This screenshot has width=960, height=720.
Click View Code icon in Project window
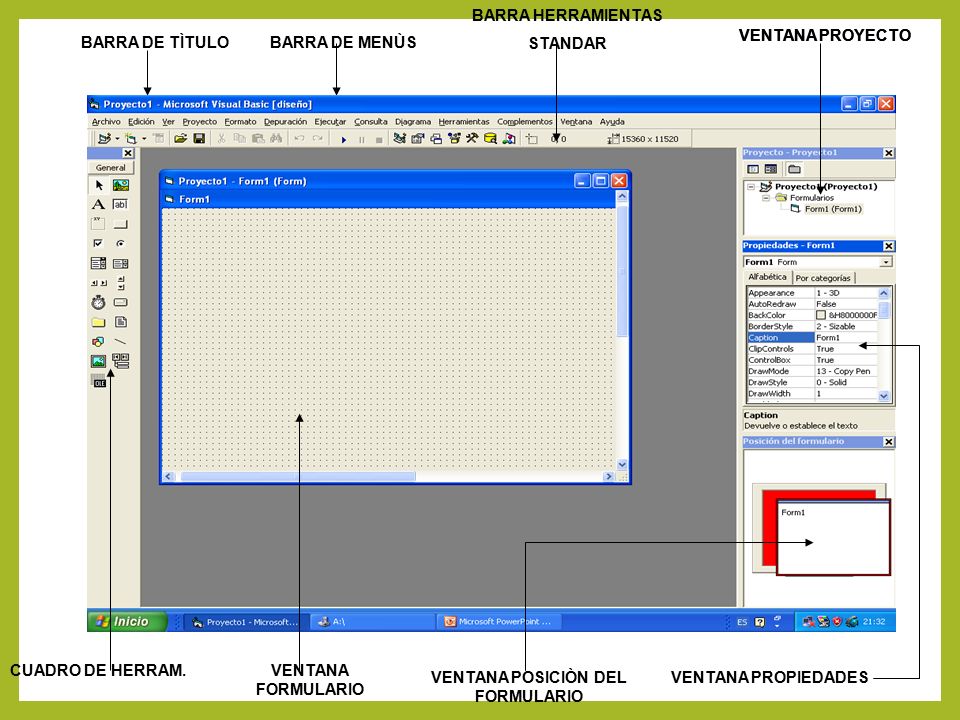tap(753, 169)
